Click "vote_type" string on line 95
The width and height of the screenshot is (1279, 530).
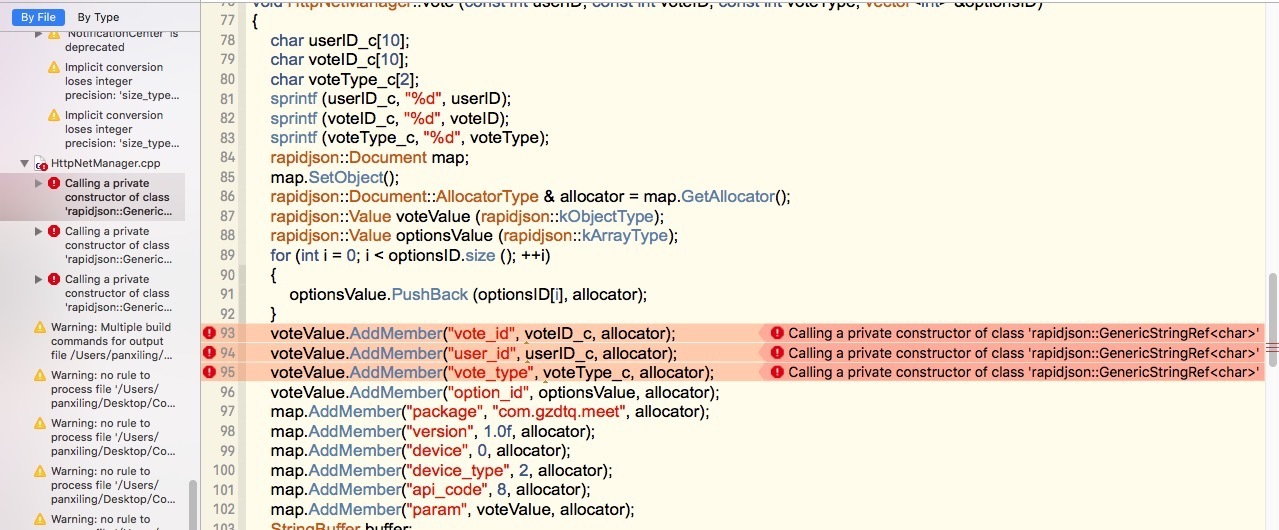[x=490, y=373]
